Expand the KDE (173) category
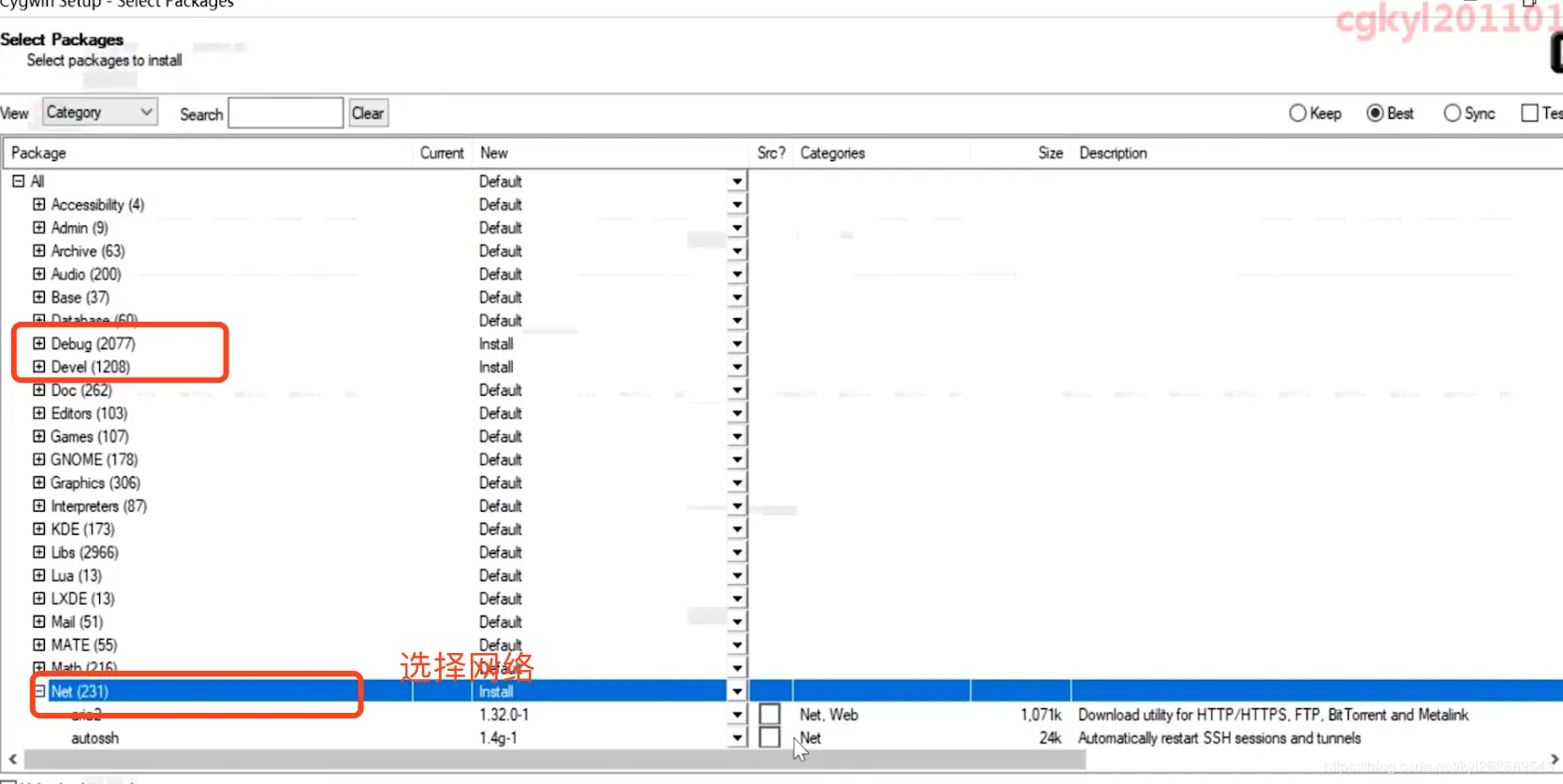Image resolution: width=1563 pixels, height=784 pixels. (38, 530)
